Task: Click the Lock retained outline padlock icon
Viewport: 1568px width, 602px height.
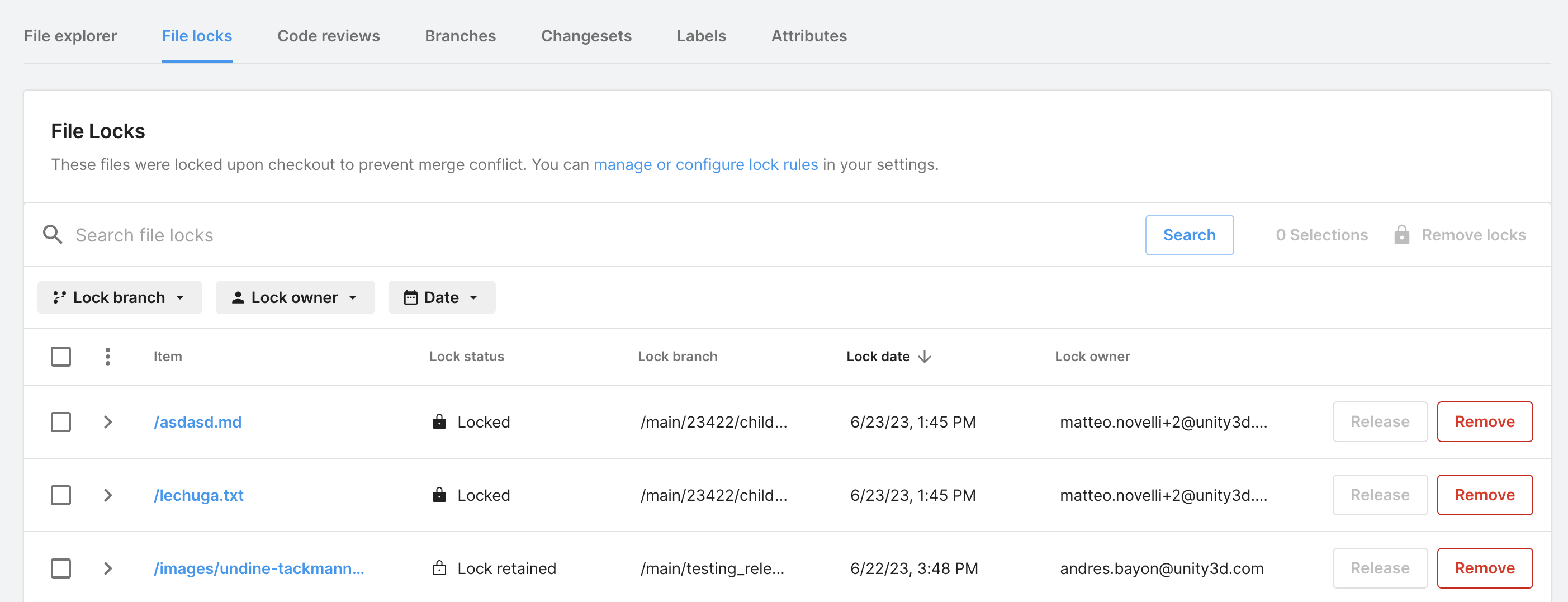Action: pos(439,568)
